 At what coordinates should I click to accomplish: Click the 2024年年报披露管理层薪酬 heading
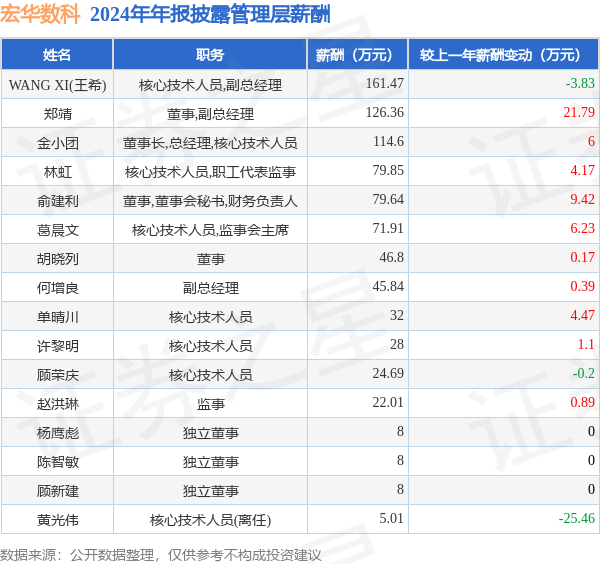(210, 15)
